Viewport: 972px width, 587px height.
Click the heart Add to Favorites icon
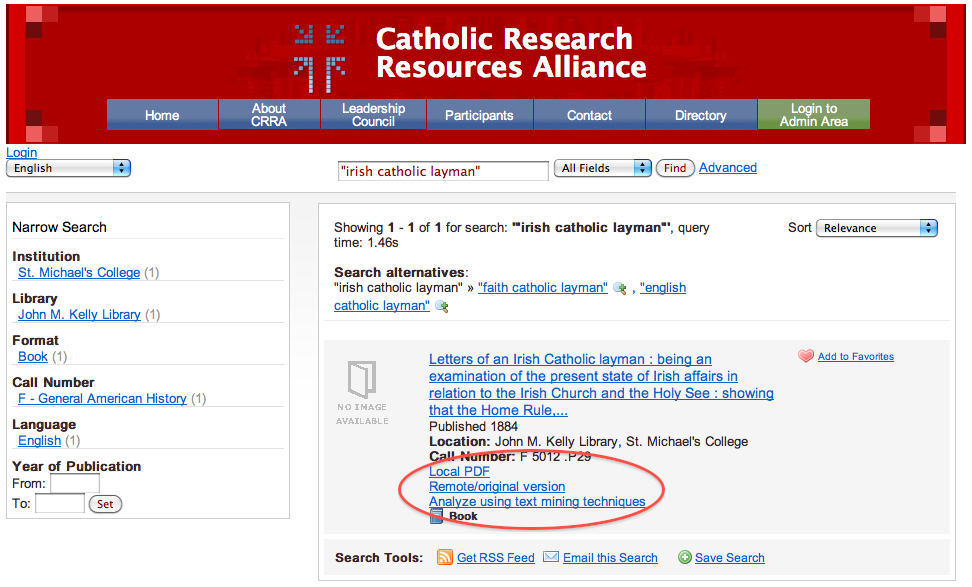806,356
